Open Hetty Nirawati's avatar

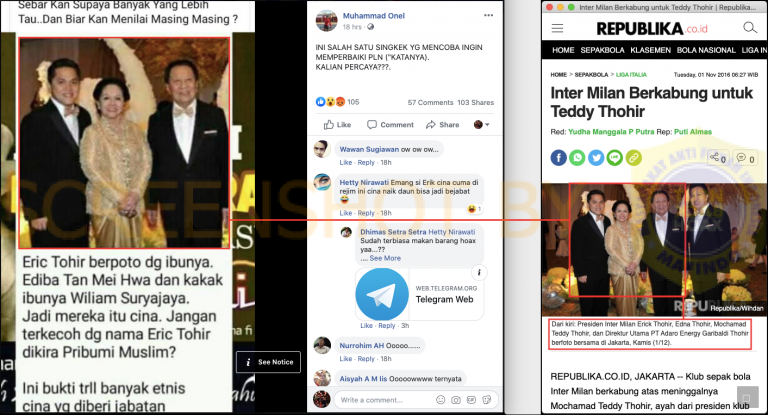pyautogui.click(x=322, y=182)
